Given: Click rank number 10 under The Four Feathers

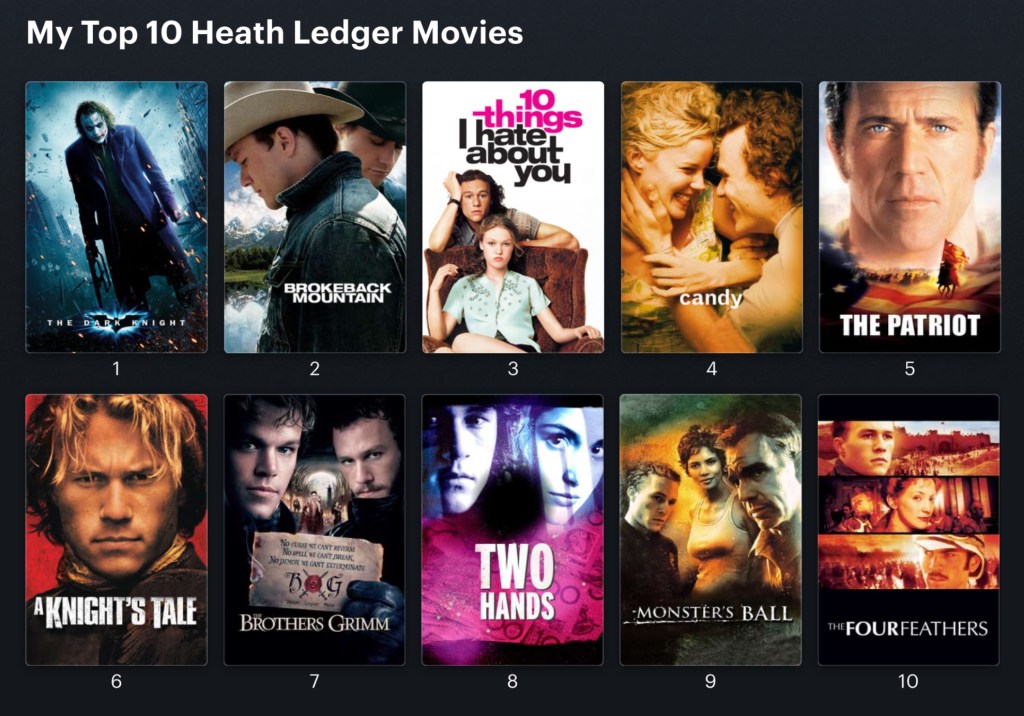Looking at the screenshot, I should pos(908,681).
